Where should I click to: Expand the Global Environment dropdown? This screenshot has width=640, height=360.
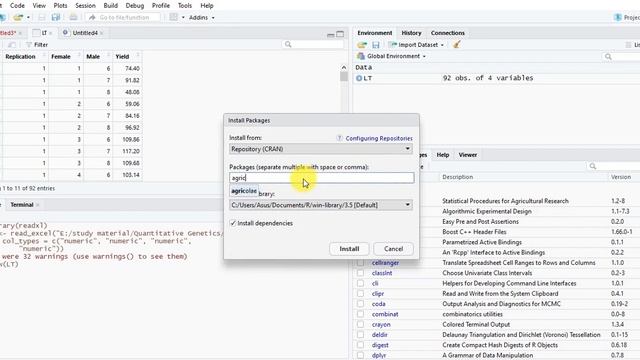[x=424, y=56]
